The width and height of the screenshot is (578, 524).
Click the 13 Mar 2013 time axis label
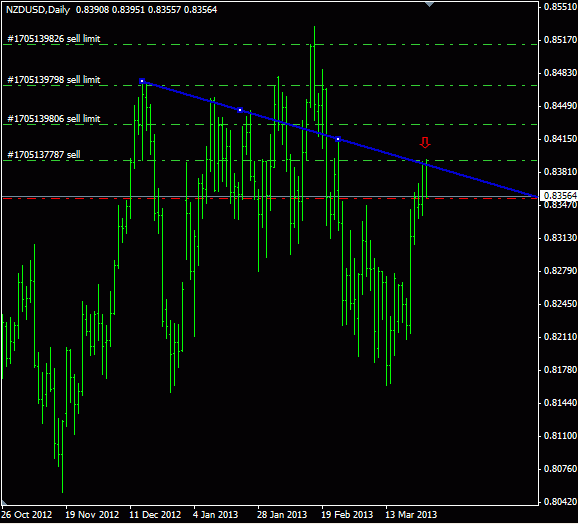tap(411, 514)
